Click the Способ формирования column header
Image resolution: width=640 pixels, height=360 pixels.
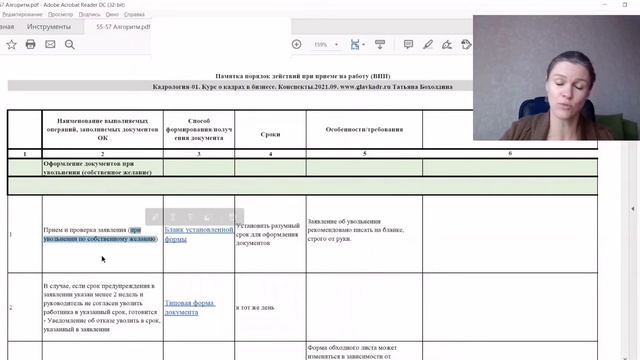click(199, 129)
